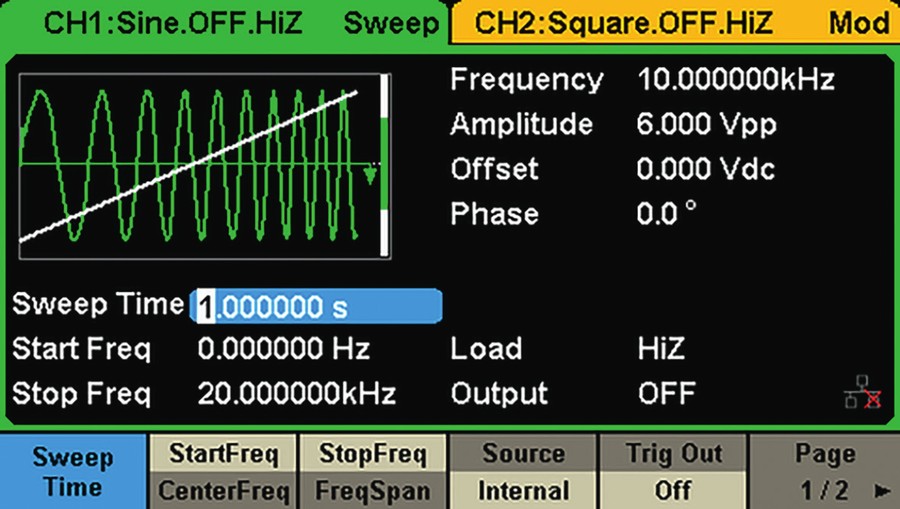Image resolution: width=900 pixels, height=509 pixels.
Task: Select the CH1 Sine channel tab
Action: tap(224, 23)
